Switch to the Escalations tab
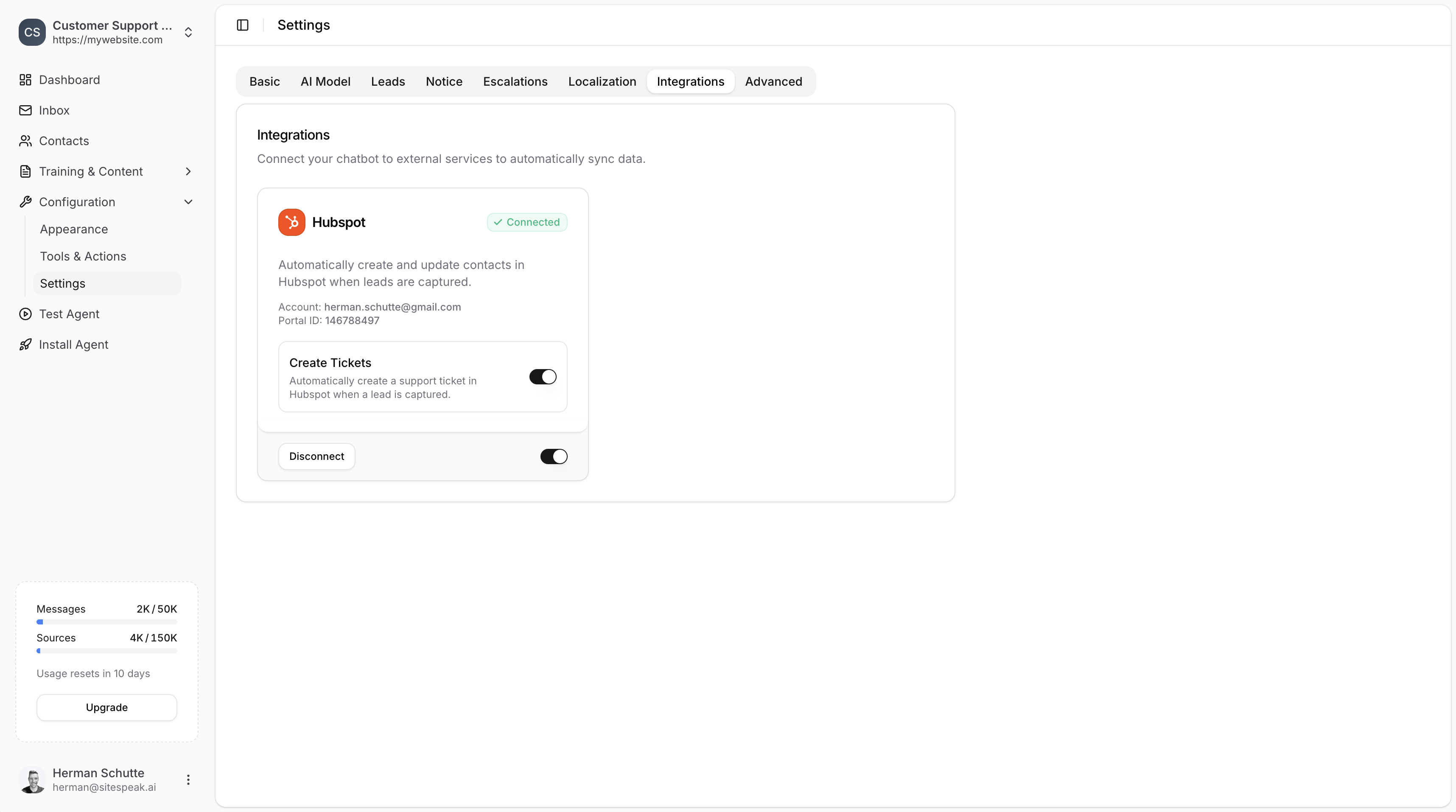The image size is (1456, 812). coord(515,81)
